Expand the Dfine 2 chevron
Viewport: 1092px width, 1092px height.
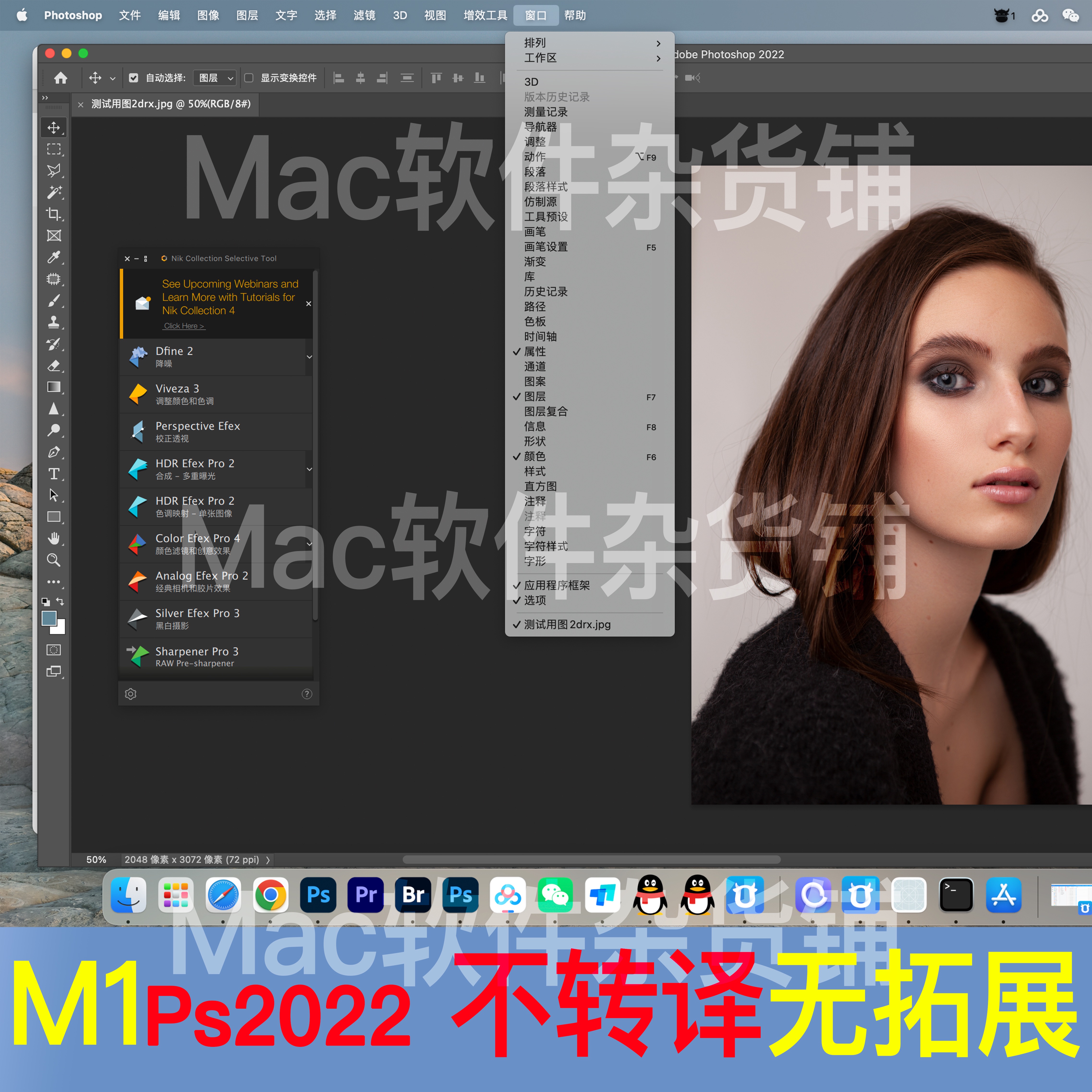(x=309, y=357)
